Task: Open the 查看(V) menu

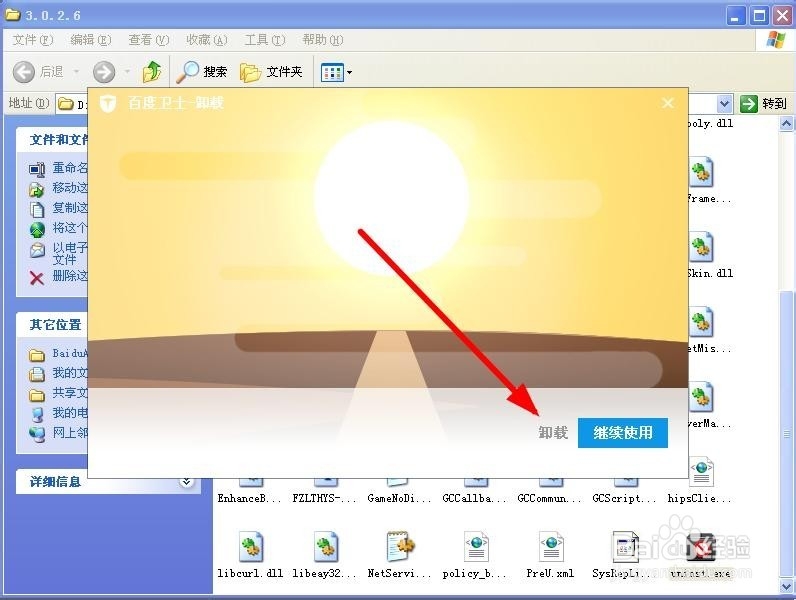Action: [148, 40]
